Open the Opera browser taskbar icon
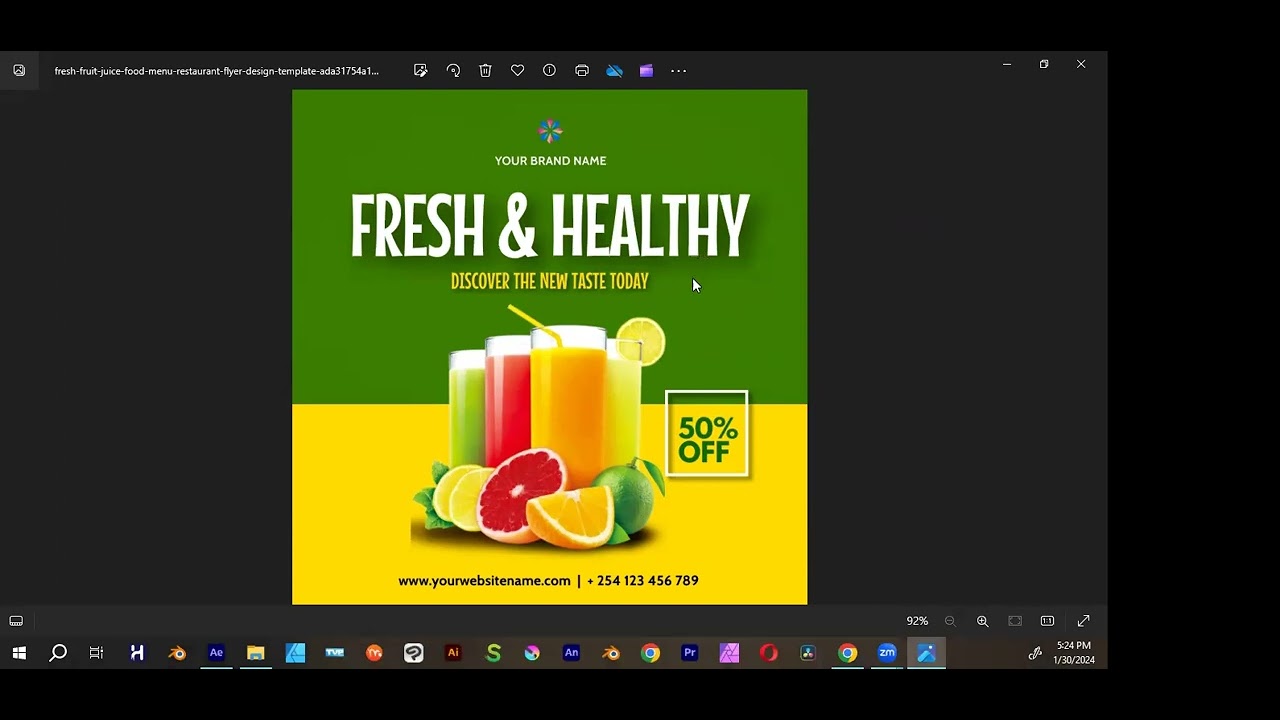This screenshot has width=1280, height=720. [768, 653]
